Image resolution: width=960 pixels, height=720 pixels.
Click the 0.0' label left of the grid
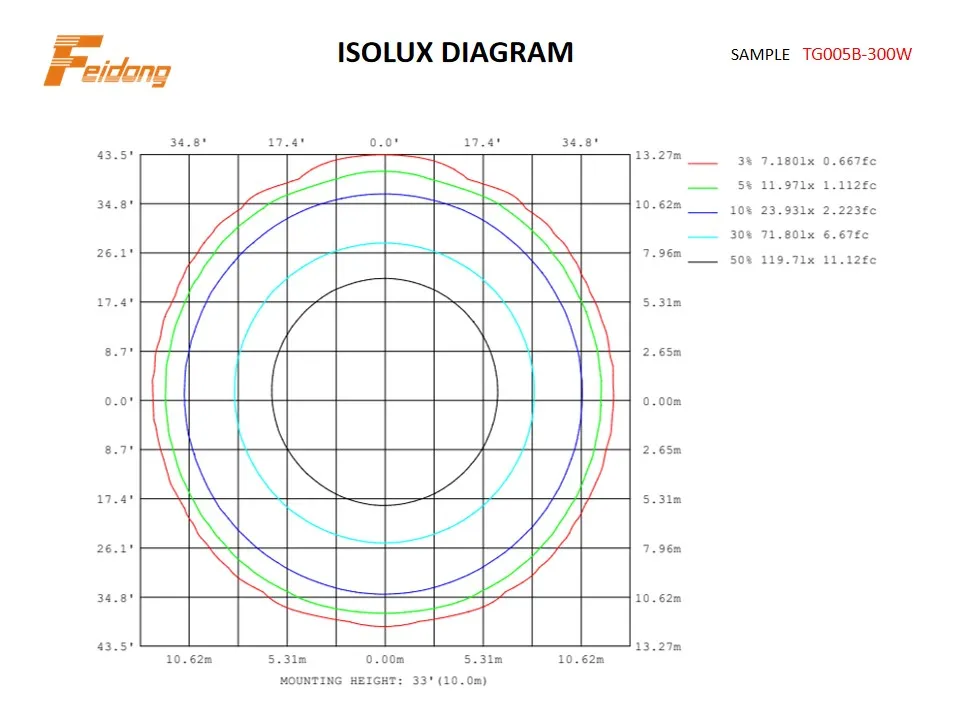click(x=118, y=401)
